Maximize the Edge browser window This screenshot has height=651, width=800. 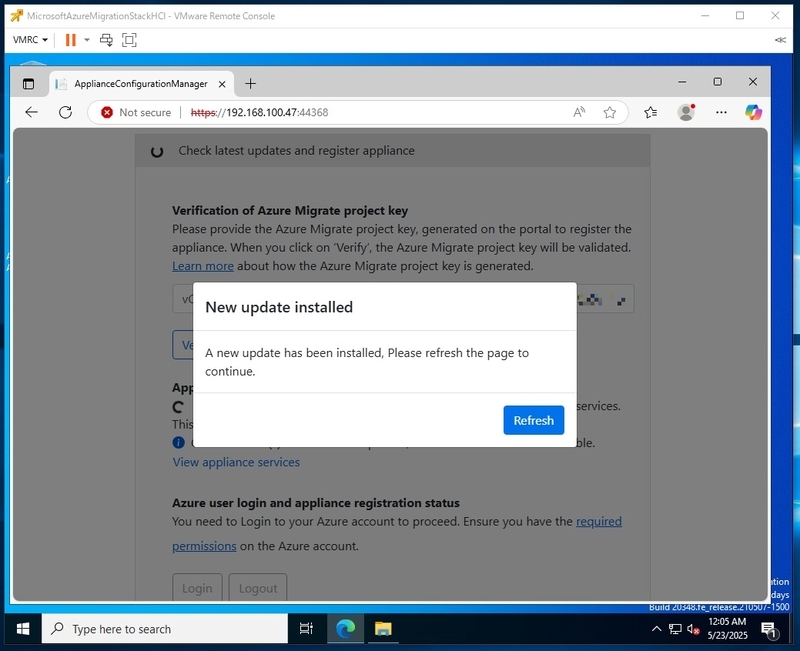click(x=717, y=82)
